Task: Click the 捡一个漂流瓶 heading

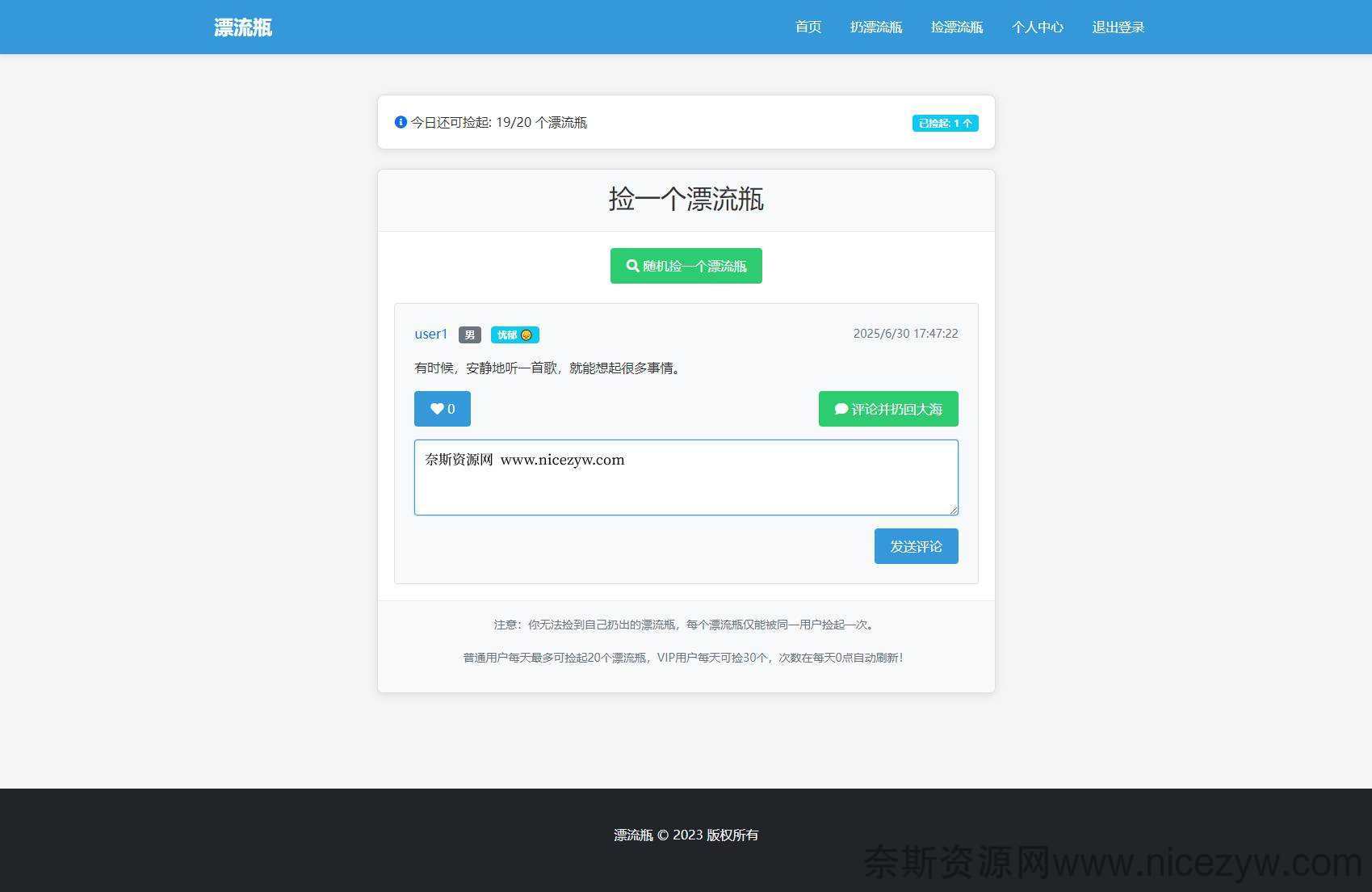Action: (x=686, y=199)
